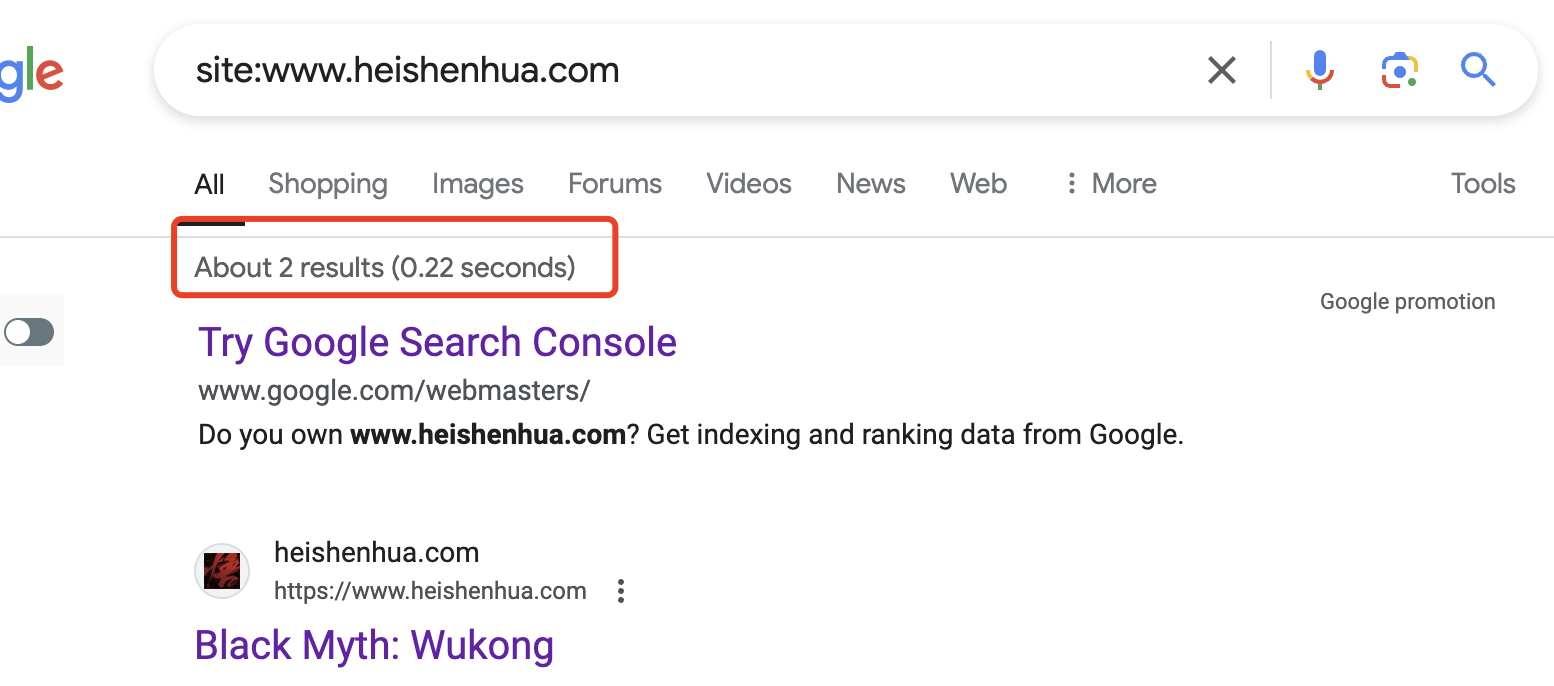Click the https://www.heishenhua.com URL text

pos(430,591)
